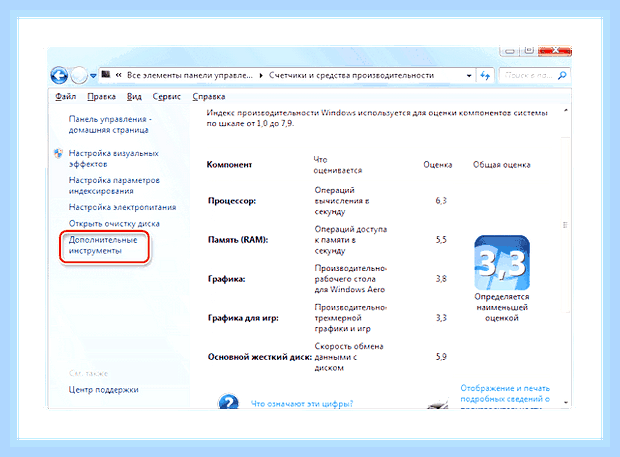Click the 3,3 overall score badge
The height and width of the screenshot is (457, 620).
click(x=502, y=263)
